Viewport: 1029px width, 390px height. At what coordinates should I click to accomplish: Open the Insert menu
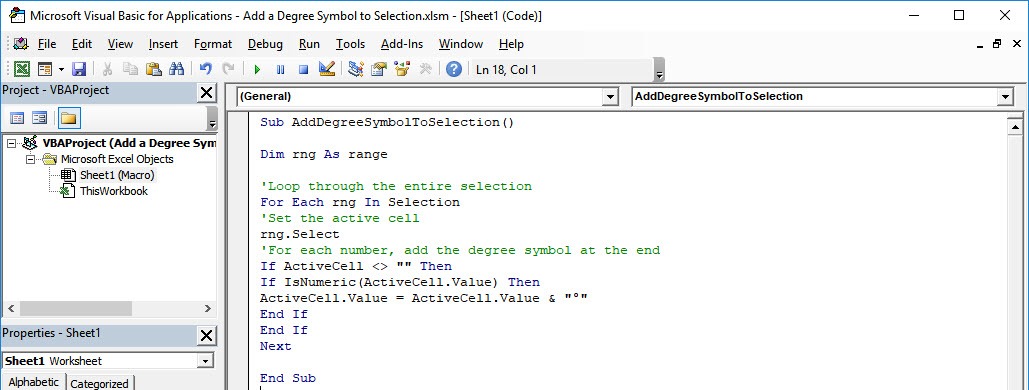coord(163,44)
